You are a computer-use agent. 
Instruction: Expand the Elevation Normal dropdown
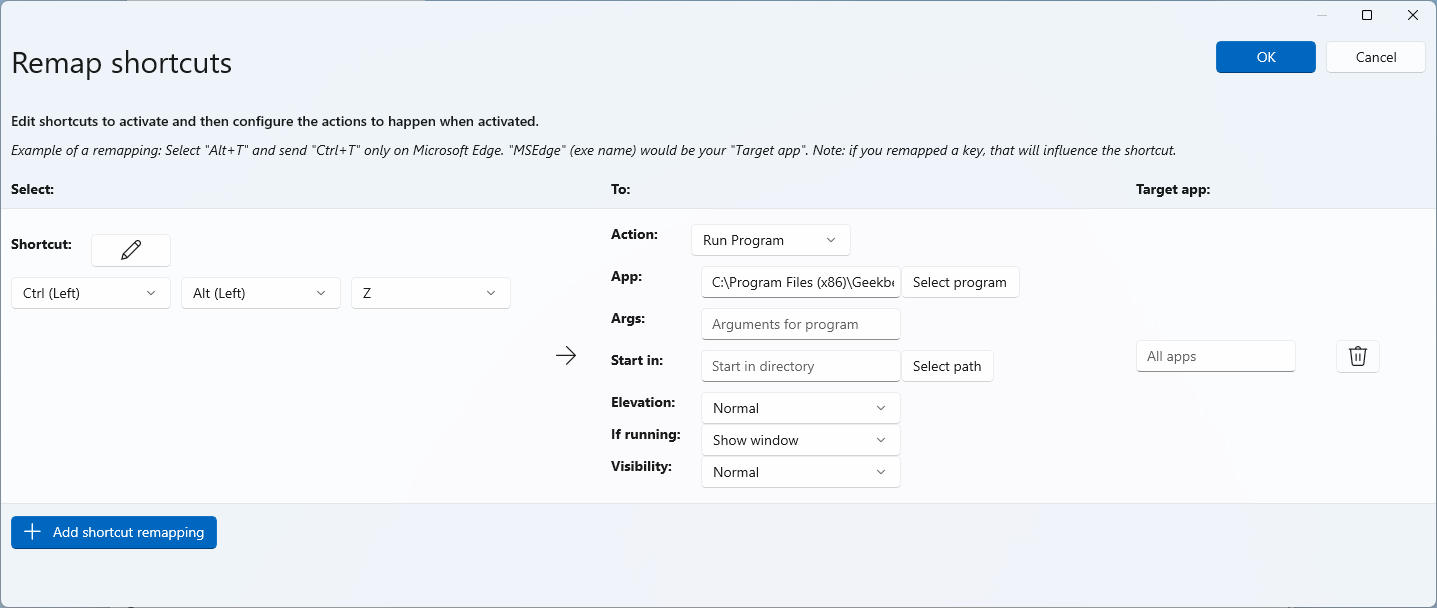tap(800, 408)
